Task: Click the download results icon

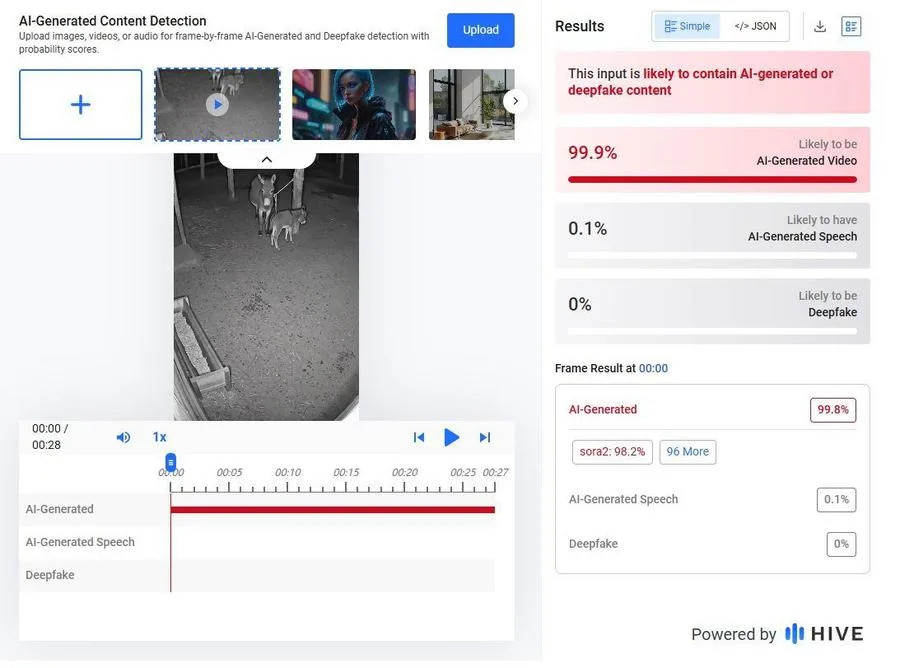Action: [x=819, y=25]
